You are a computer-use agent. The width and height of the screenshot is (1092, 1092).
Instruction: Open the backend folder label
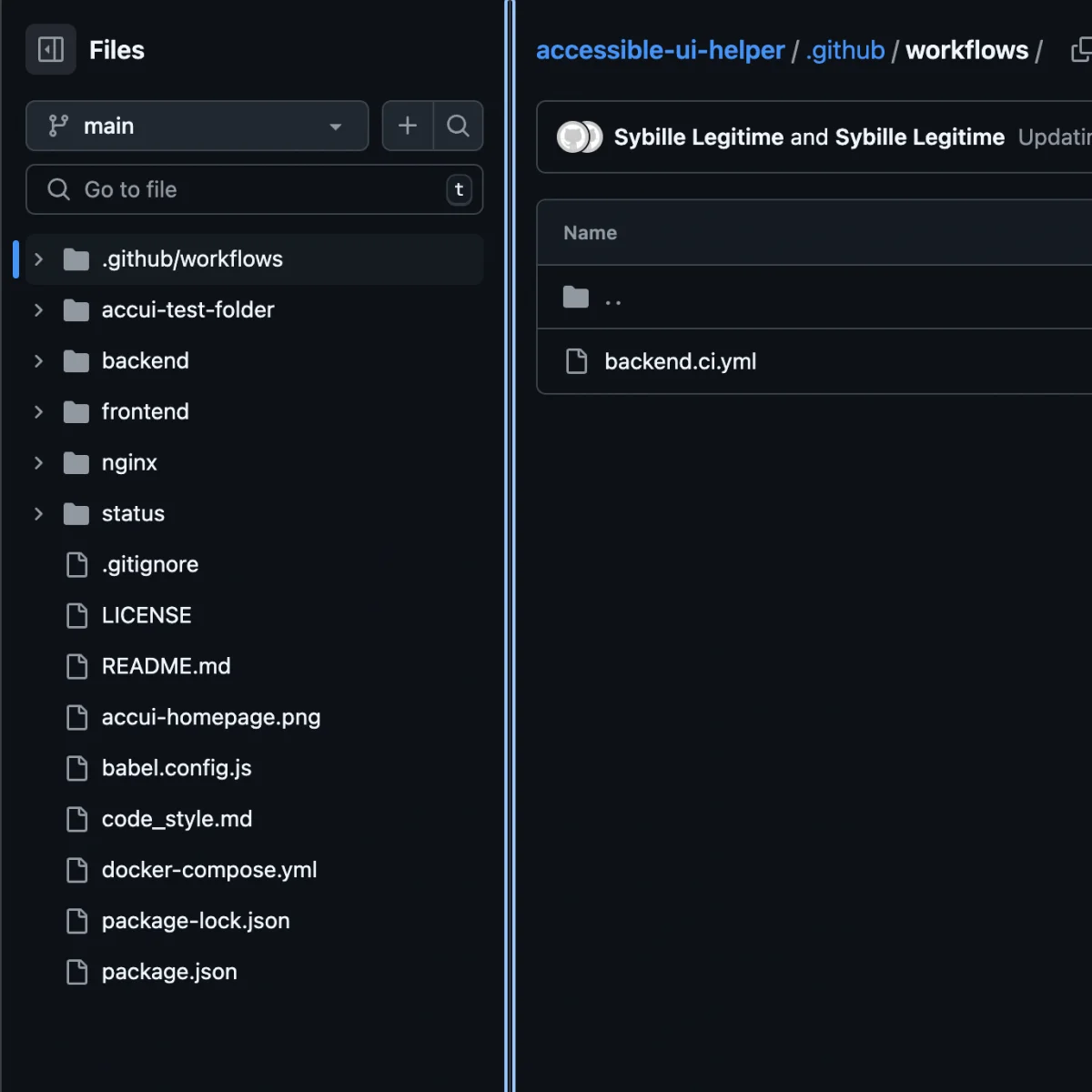pos(146,361)
